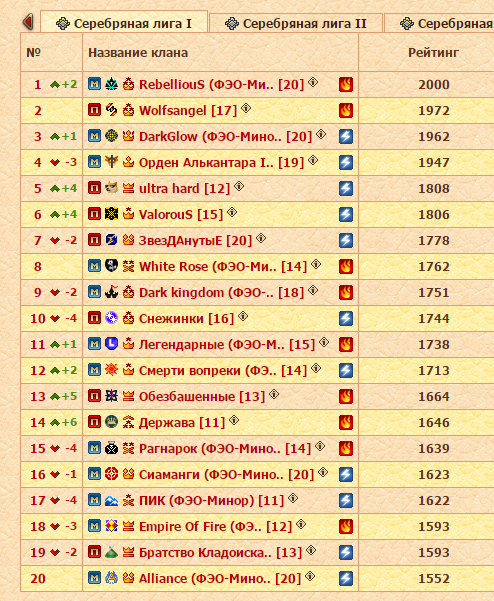Click the red П badge for ЗвезДАнутыЕ

(x=94, y=240)
